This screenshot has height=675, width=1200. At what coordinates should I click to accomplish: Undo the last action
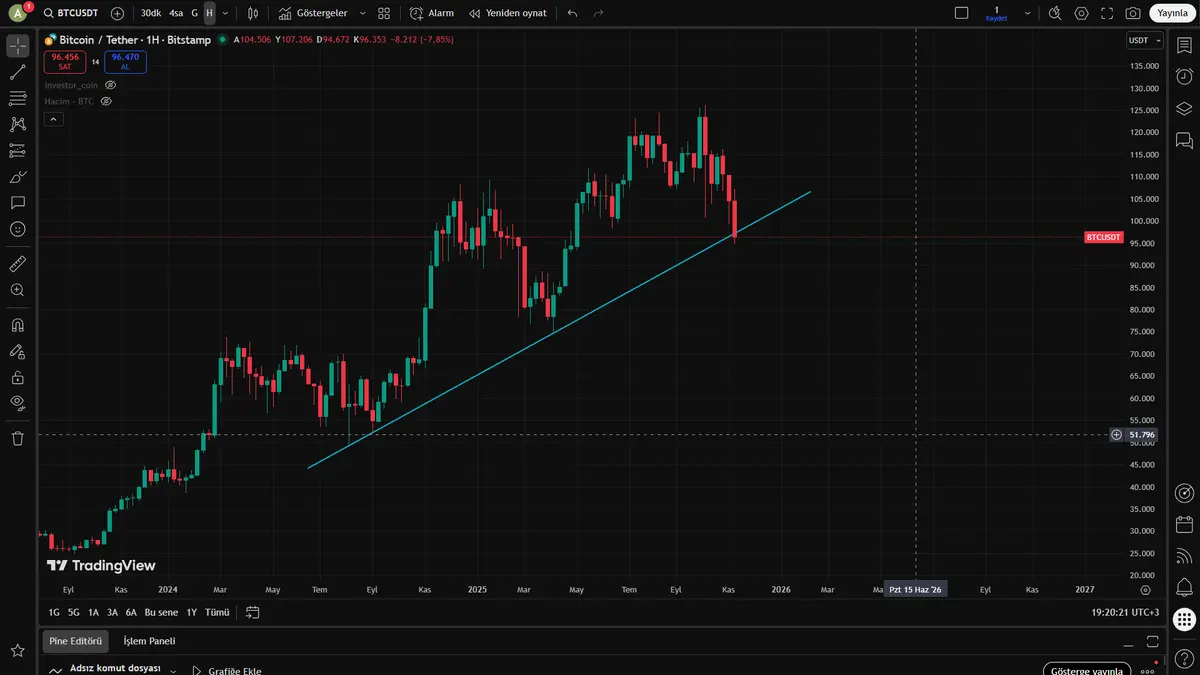572,13
